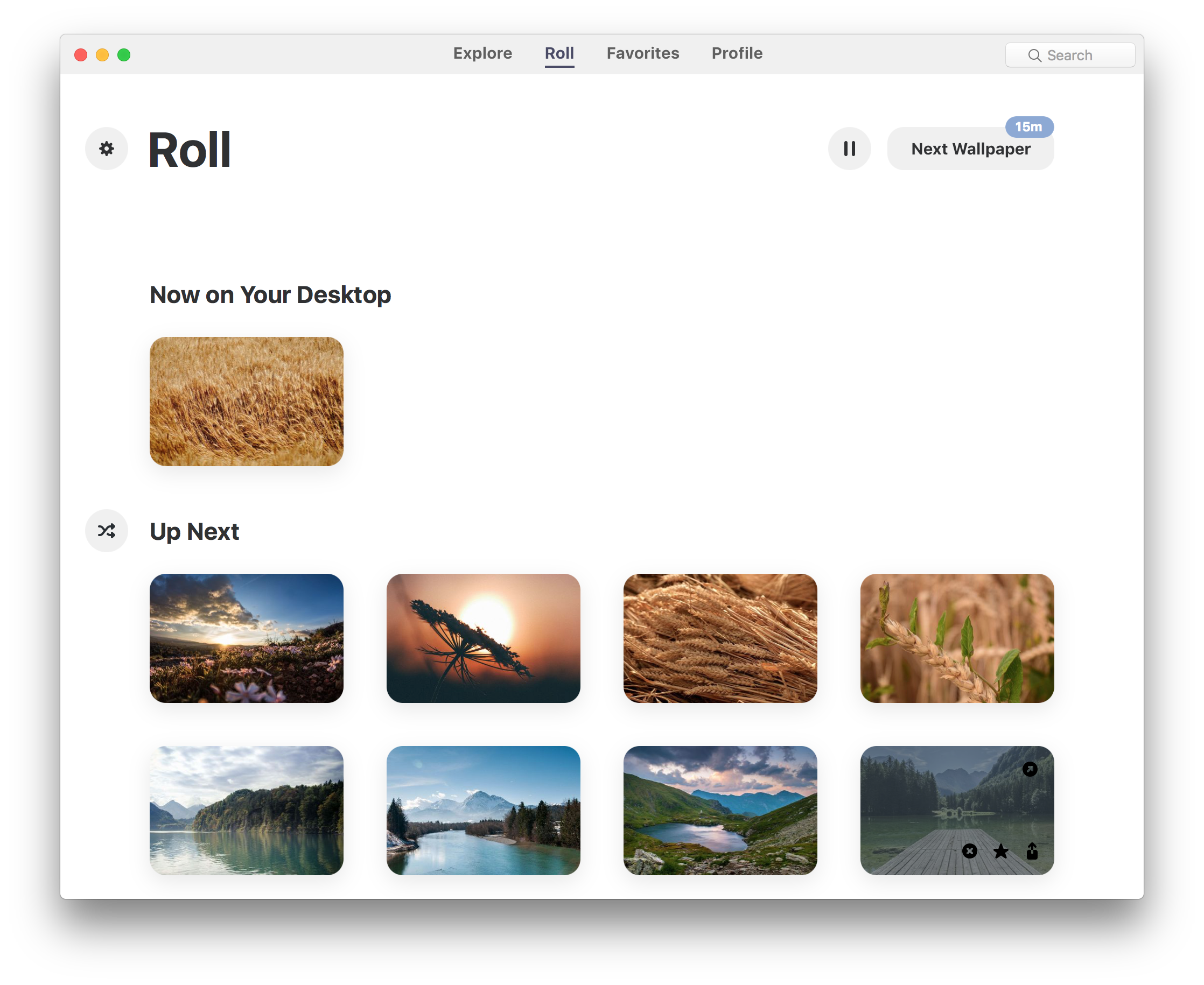
Task: Pause the wallpaper roll
Action: pyautogui.click(x=849, y=149)
